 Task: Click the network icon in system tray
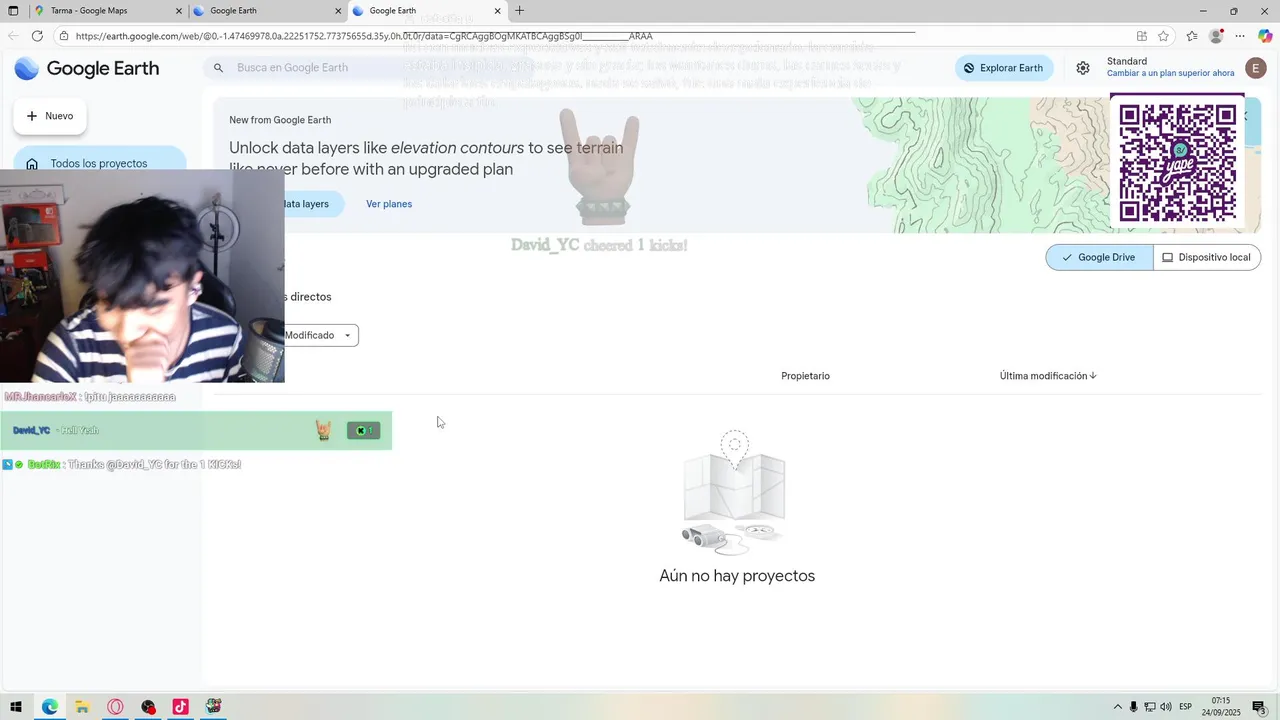(x=1150, y=707)
